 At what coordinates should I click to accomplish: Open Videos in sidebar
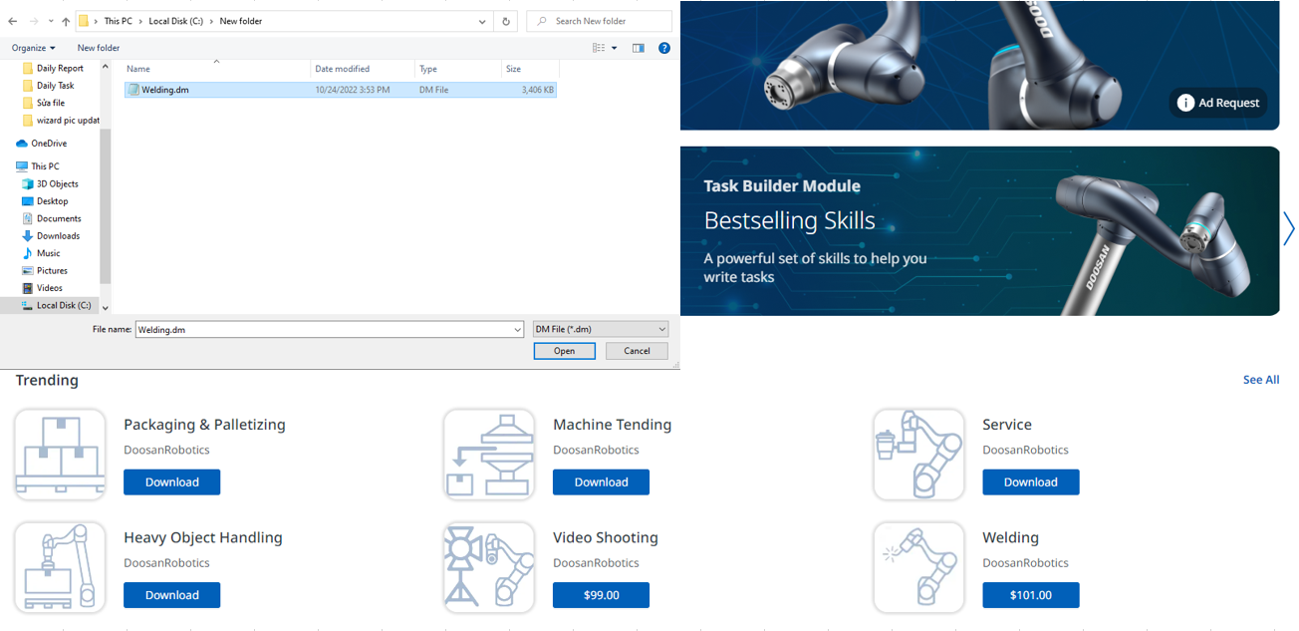(49, 288)
